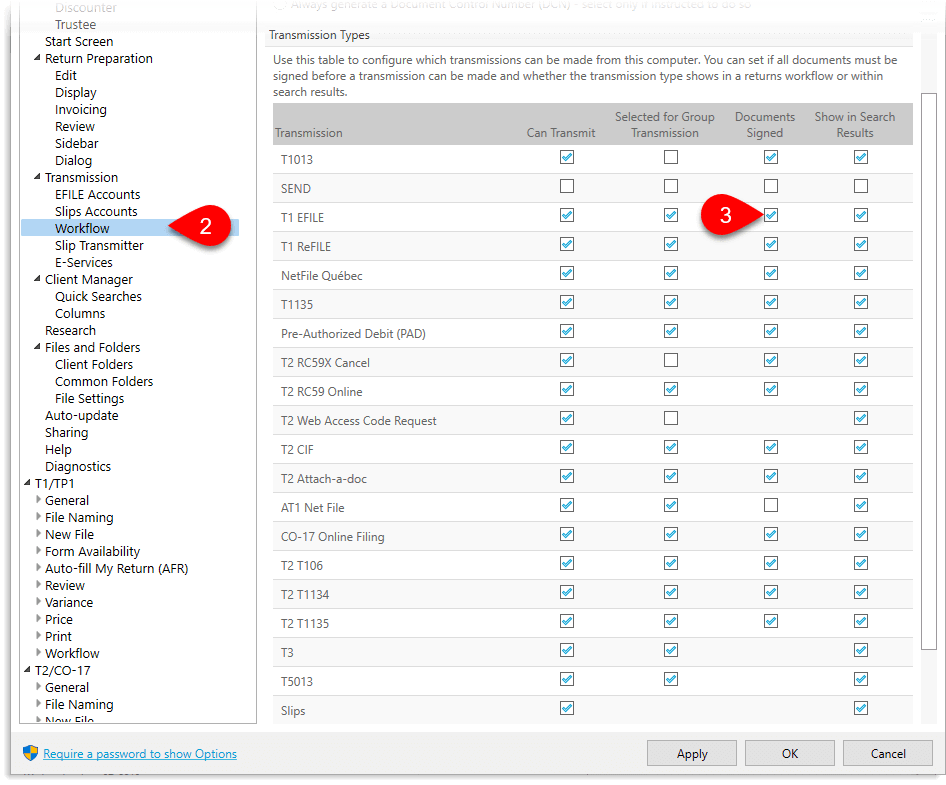Toggle Documents Signed for T1 EFILE
The height and width of the screenshot is (785, 946).
pos(770,215)
